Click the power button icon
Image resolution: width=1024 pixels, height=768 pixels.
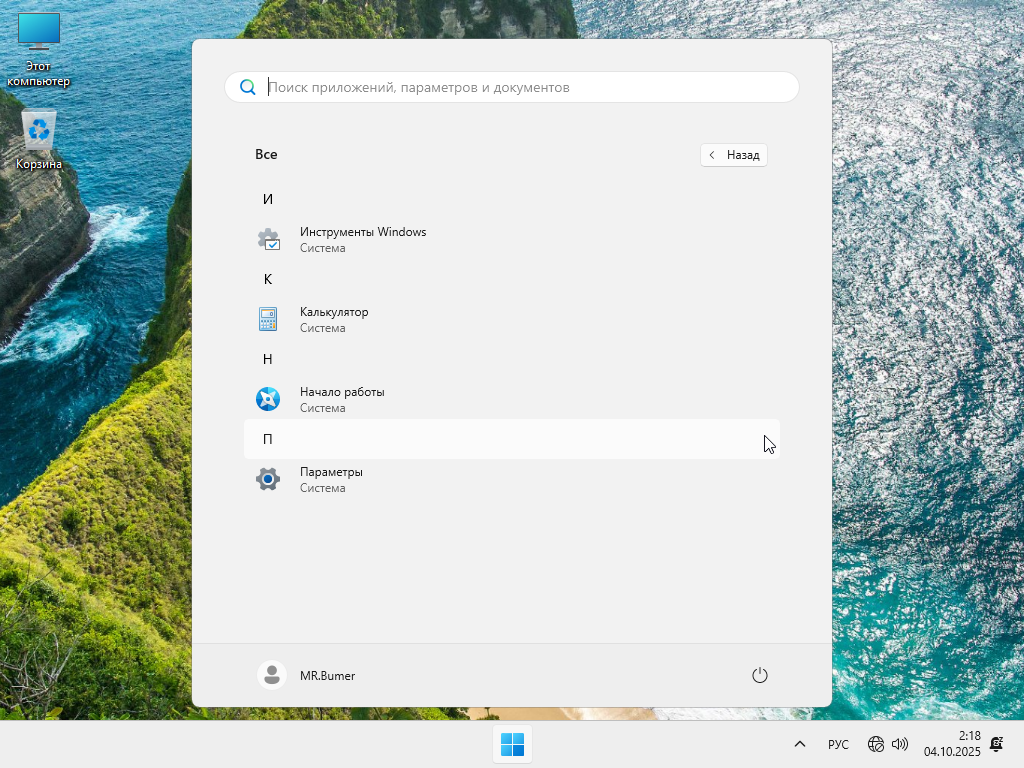[x=759, y=676]
